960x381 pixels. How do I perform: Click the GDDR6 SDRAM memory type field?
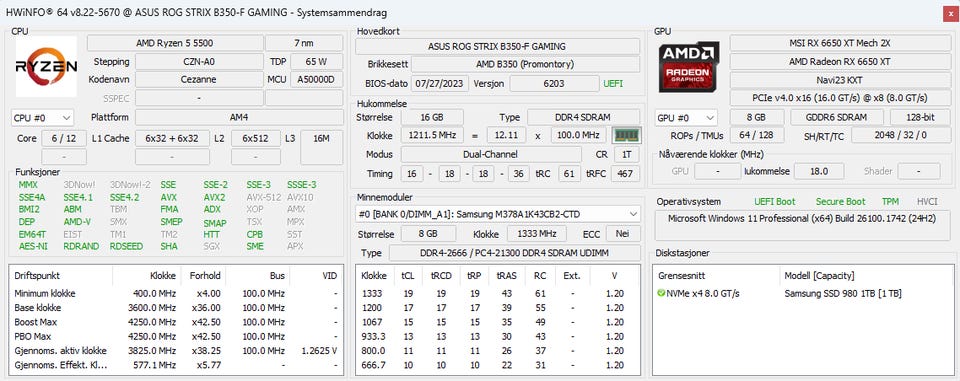[836, 118]
